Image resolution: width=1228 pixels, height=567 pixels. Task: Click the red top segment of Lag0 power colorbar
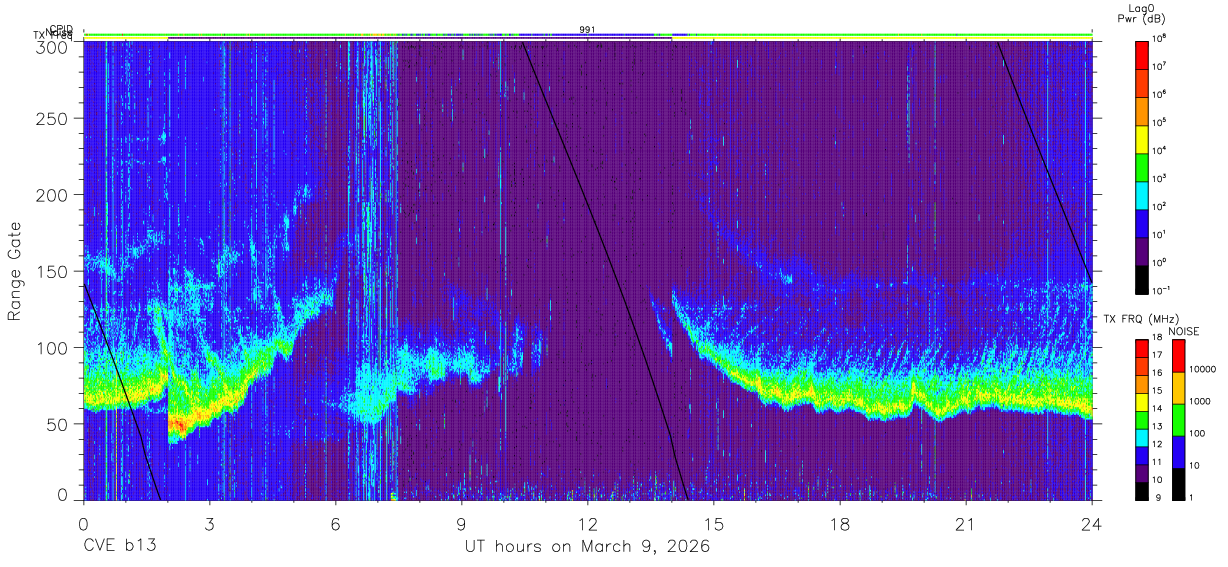[x=1142, y=54]
